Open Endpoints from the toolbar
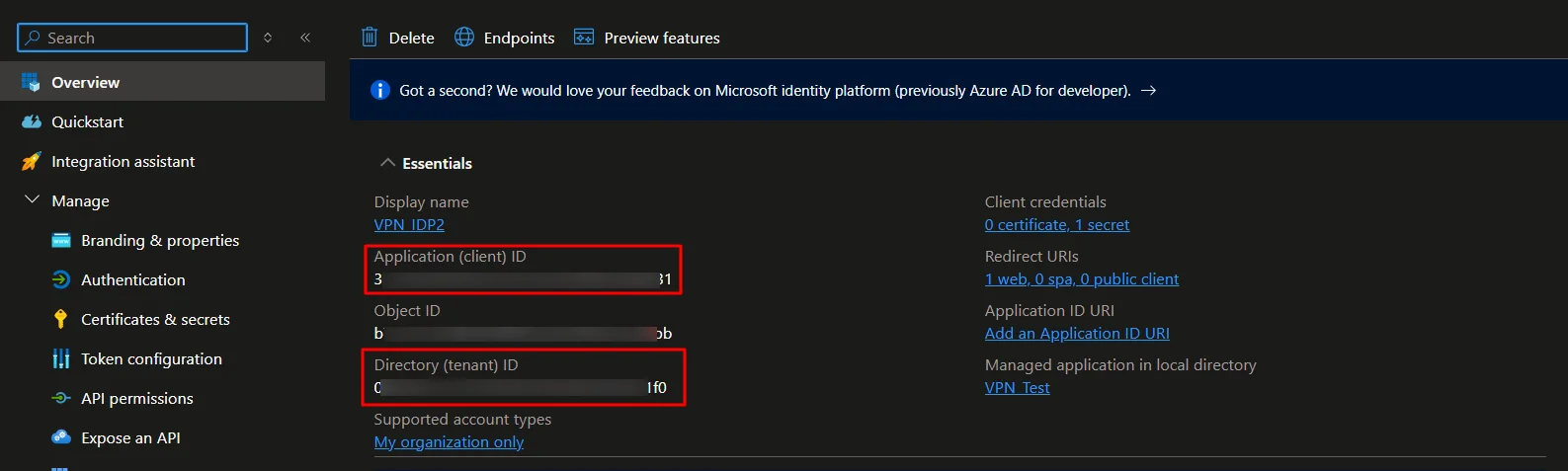Screen dimensions: 1568x471 point(519,38)
